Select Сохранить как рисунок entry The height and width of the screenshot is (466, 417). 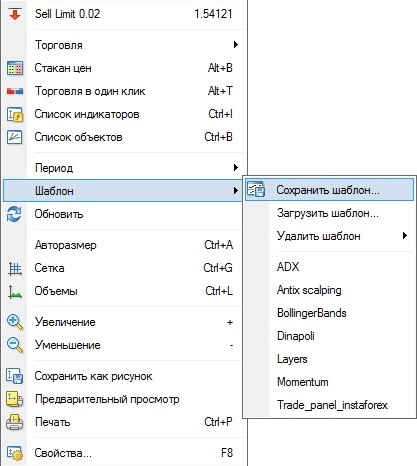coord(123,376)
